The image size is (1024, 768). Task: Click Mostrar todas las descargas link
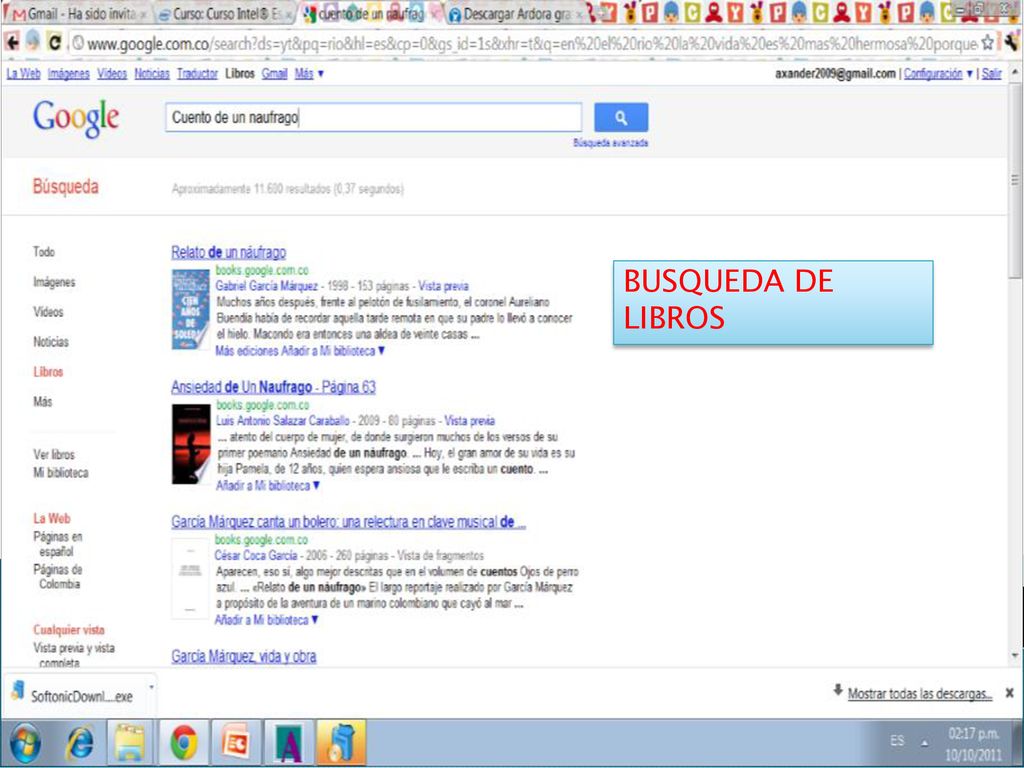[920, 694]
